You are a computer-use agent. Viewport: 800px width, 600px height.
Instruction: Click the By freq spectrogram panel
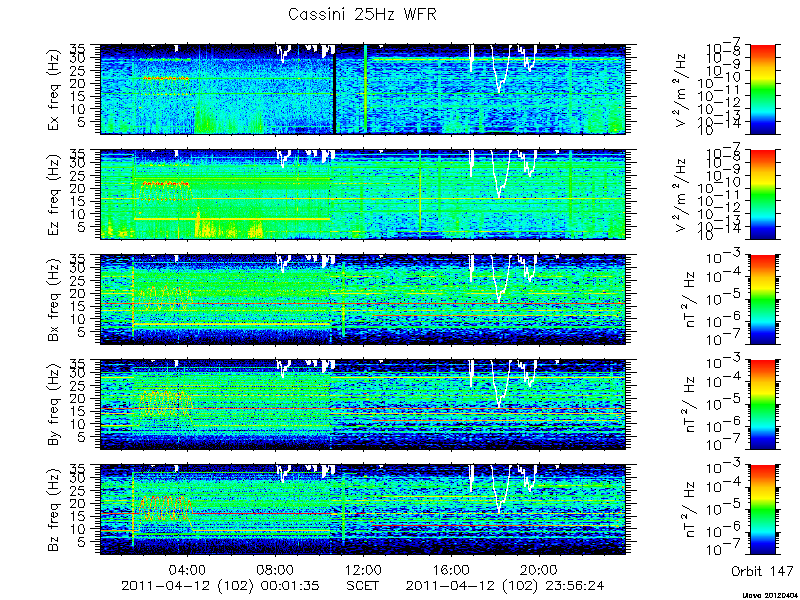click(363, 405)
